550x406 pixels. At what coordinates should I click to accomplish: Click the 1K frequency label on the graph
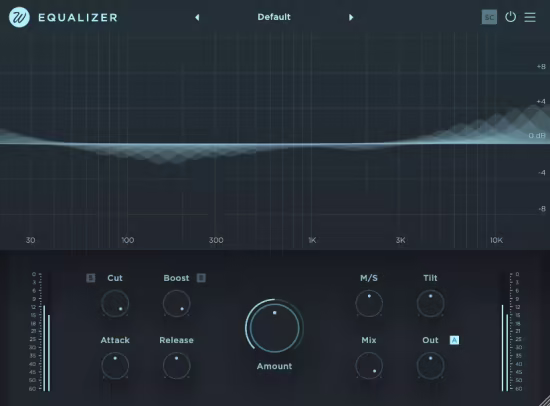[312, 240]
